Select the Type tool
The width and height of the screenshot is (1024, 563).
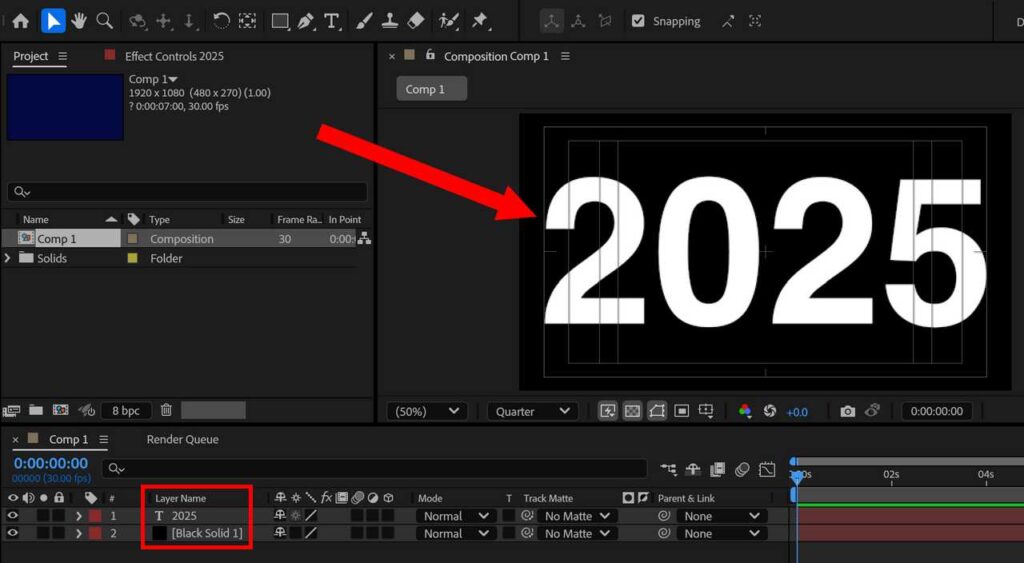[x=332, y=22]
